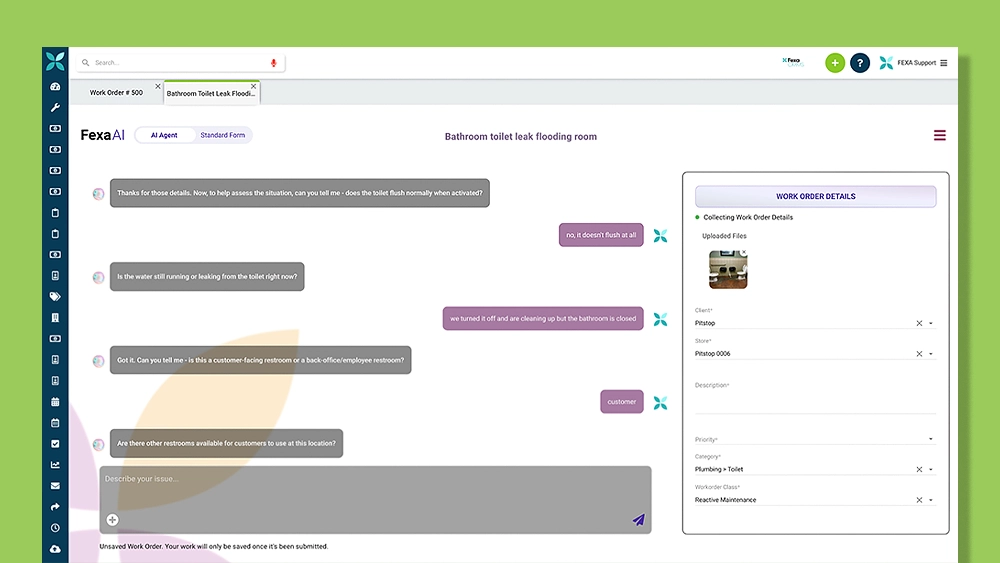Click the "Bathroom toilet leak flooding room" title

(521, 136)
